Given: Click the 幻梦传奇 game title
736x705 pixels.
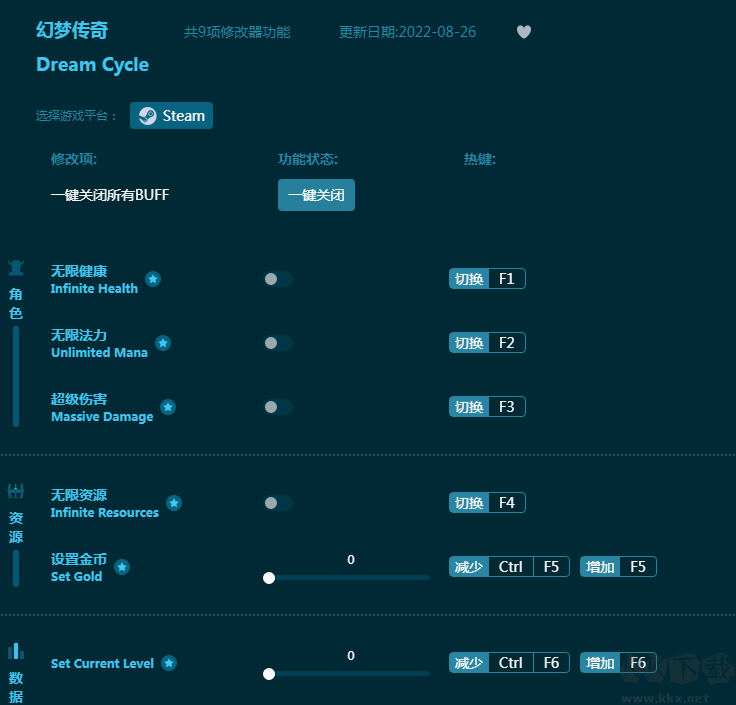Looking at the screenshot, I should 72,31.
